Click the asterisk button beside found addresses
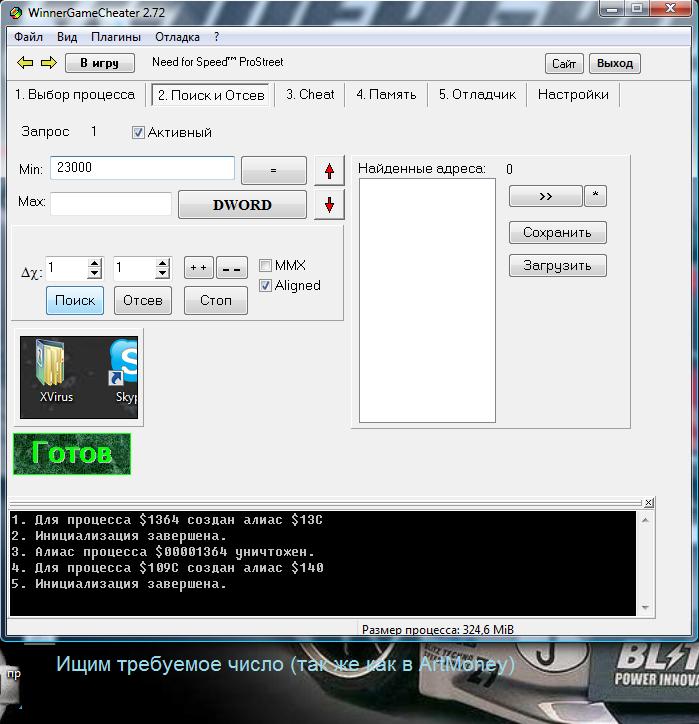 pyautogui.click(x=595, y=196)
